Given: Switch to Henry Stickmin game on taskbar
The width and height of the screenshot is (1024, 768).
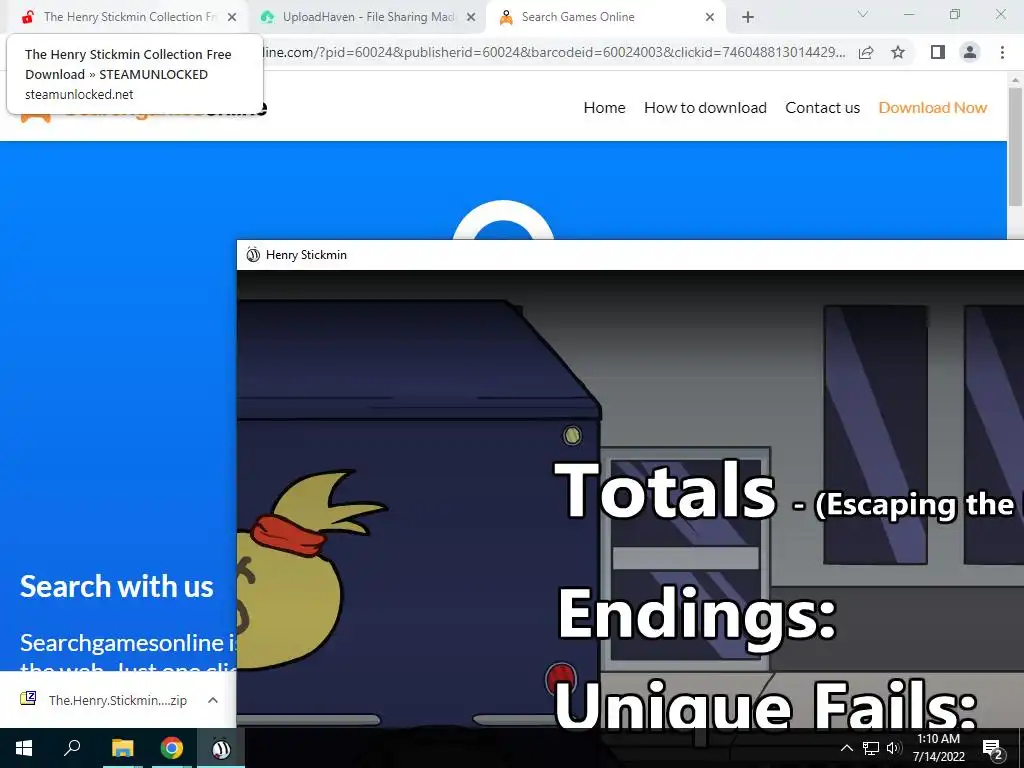Looking at the screenshot, I should (221, 748).
